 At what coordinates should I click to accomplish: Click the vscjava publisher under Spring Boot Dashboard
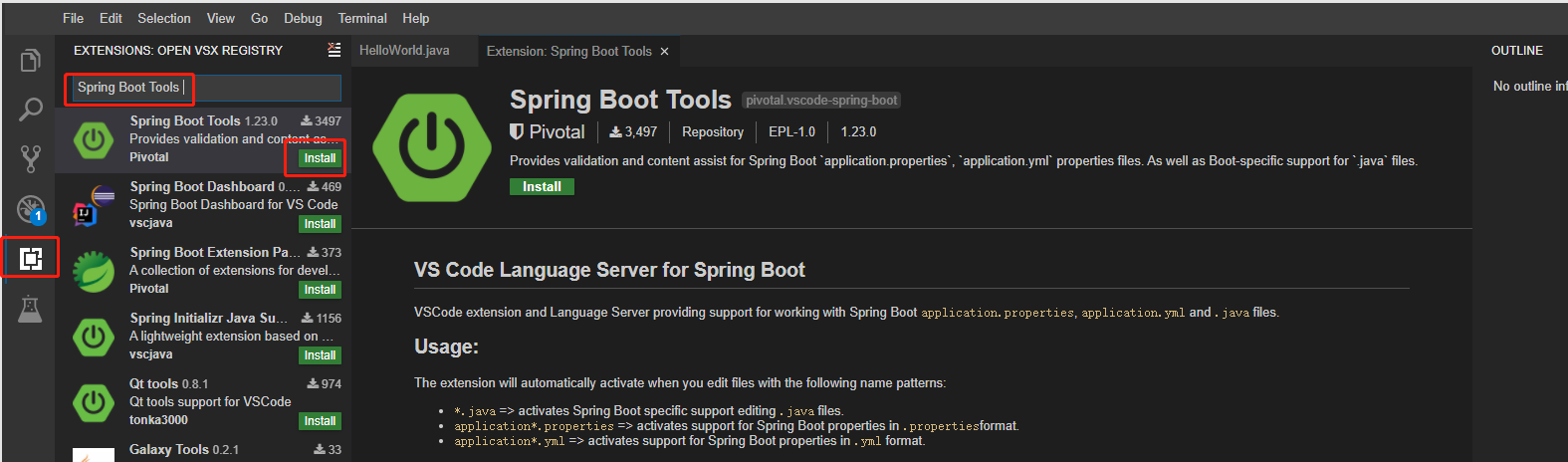click(151, 223)
